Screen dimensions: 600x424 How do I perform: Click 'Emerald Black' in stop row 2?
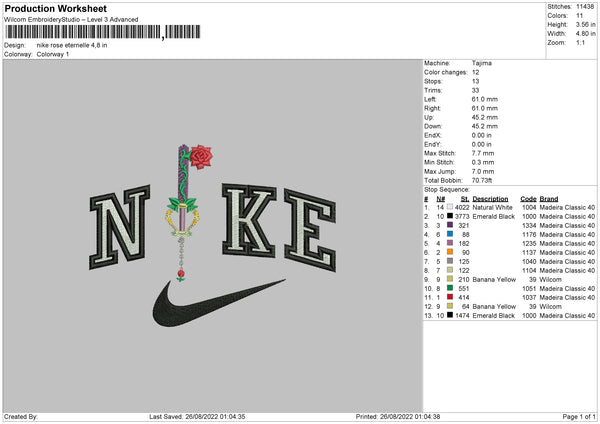coord(494,217)
